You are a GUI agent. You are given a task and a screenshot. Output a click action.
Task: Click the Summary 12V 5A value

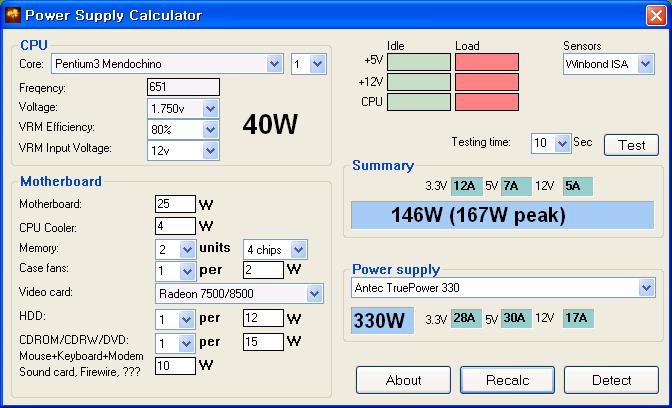(x=578, y=186)
